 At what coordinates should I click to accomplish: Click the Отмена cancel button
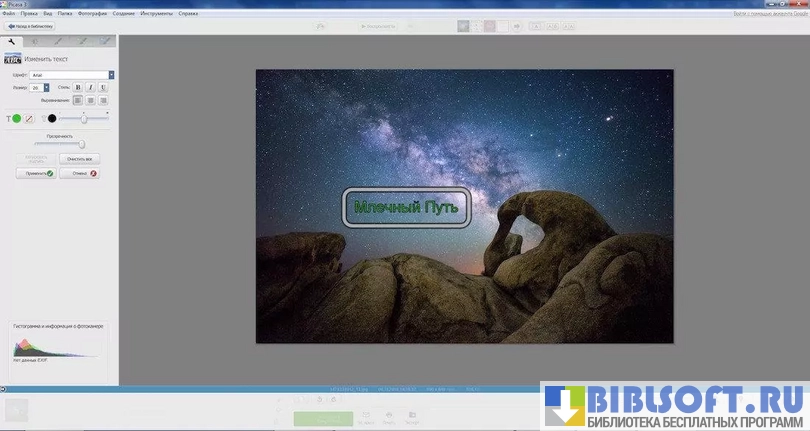pyautogui.click(x=80, y=173)
